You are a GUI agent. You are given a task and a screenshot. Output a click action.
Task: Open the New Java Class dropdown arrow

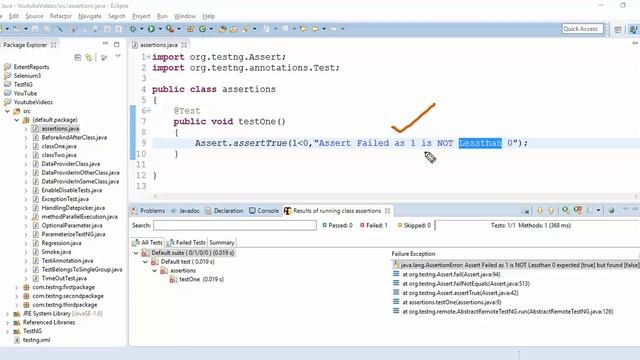(x=211, y=29)
